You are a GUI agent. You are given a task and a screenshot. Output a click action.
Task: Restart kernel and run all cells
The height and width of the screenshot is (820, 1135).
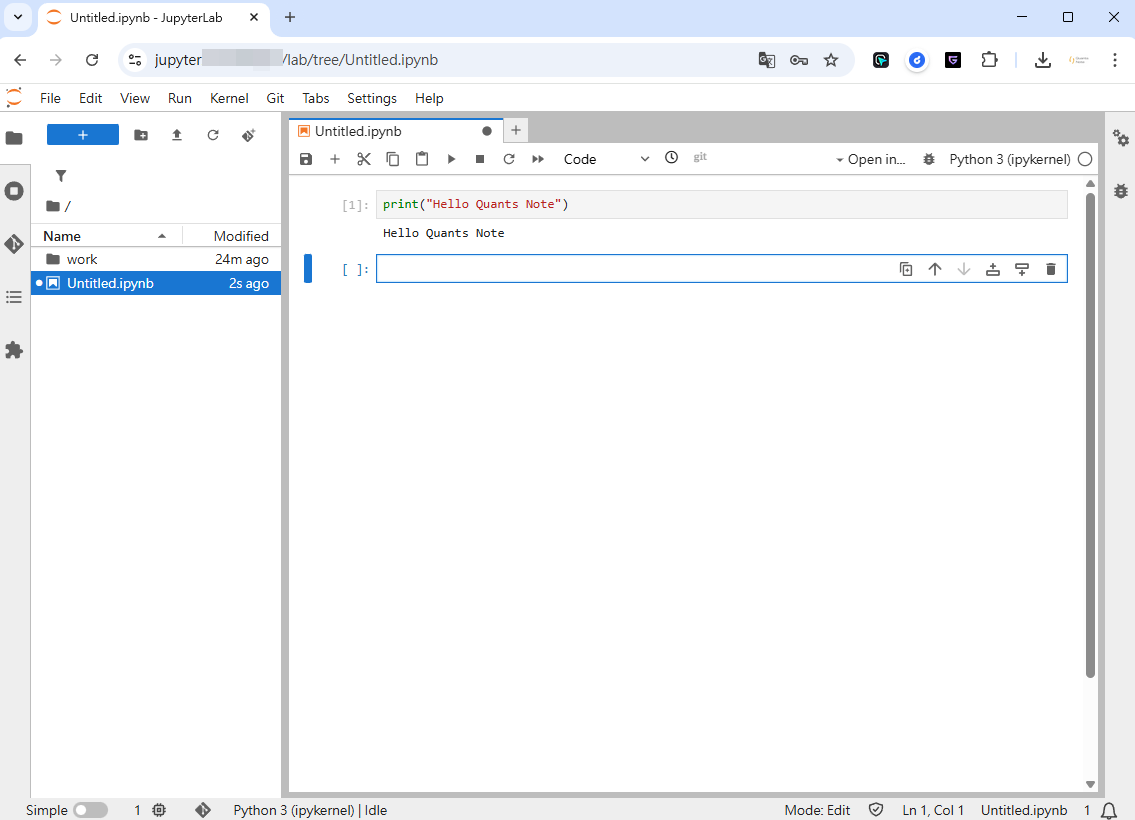click(538, 159)
